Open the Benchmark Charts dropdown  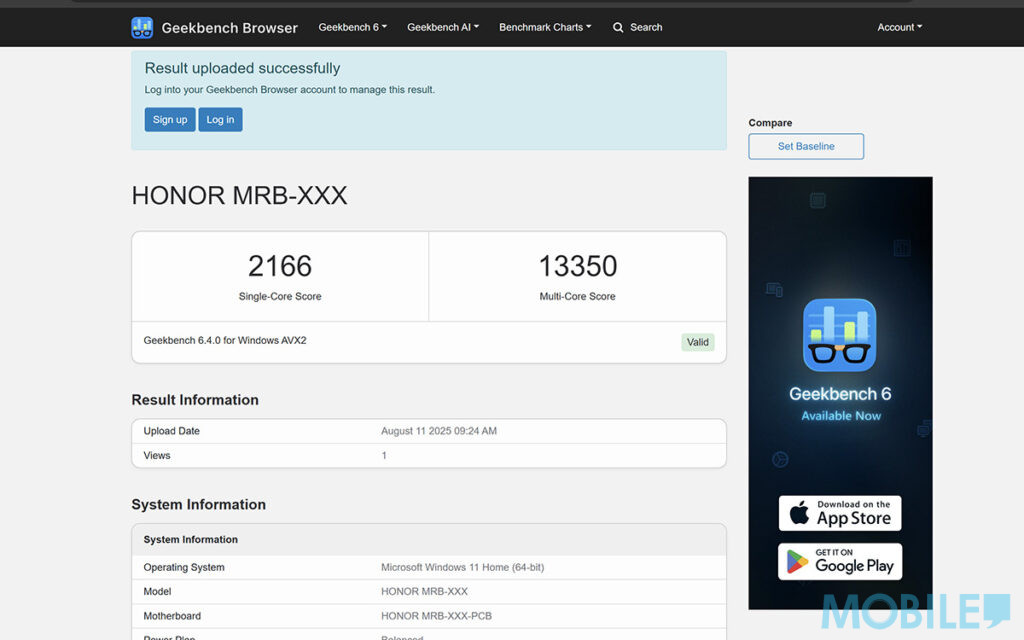[545, 27]
